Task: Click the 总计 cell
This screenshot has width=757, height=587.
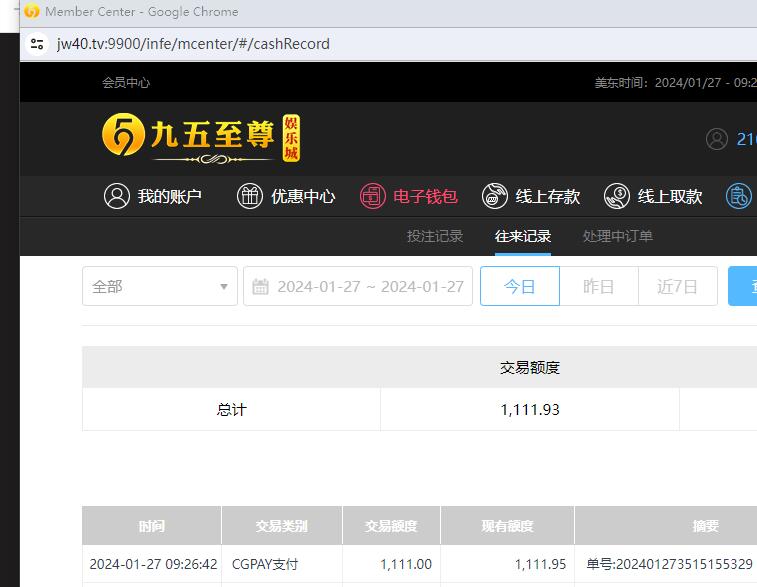Action: (x=231, y=409)
